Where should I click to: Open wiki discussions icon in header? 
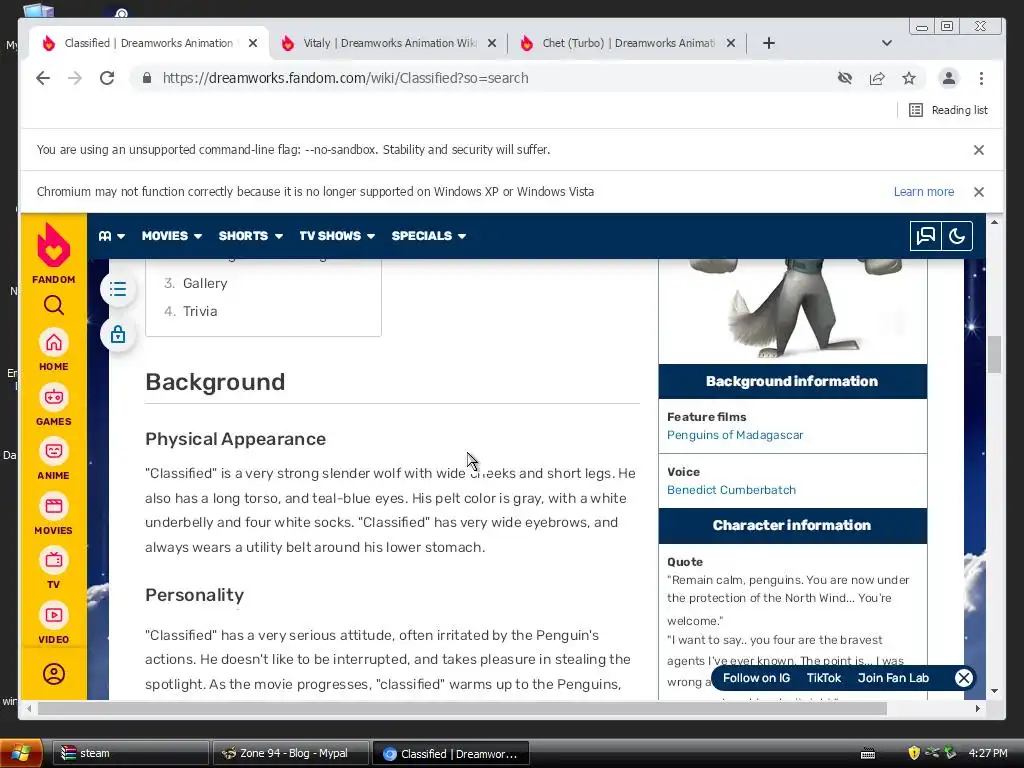[925, 236]
